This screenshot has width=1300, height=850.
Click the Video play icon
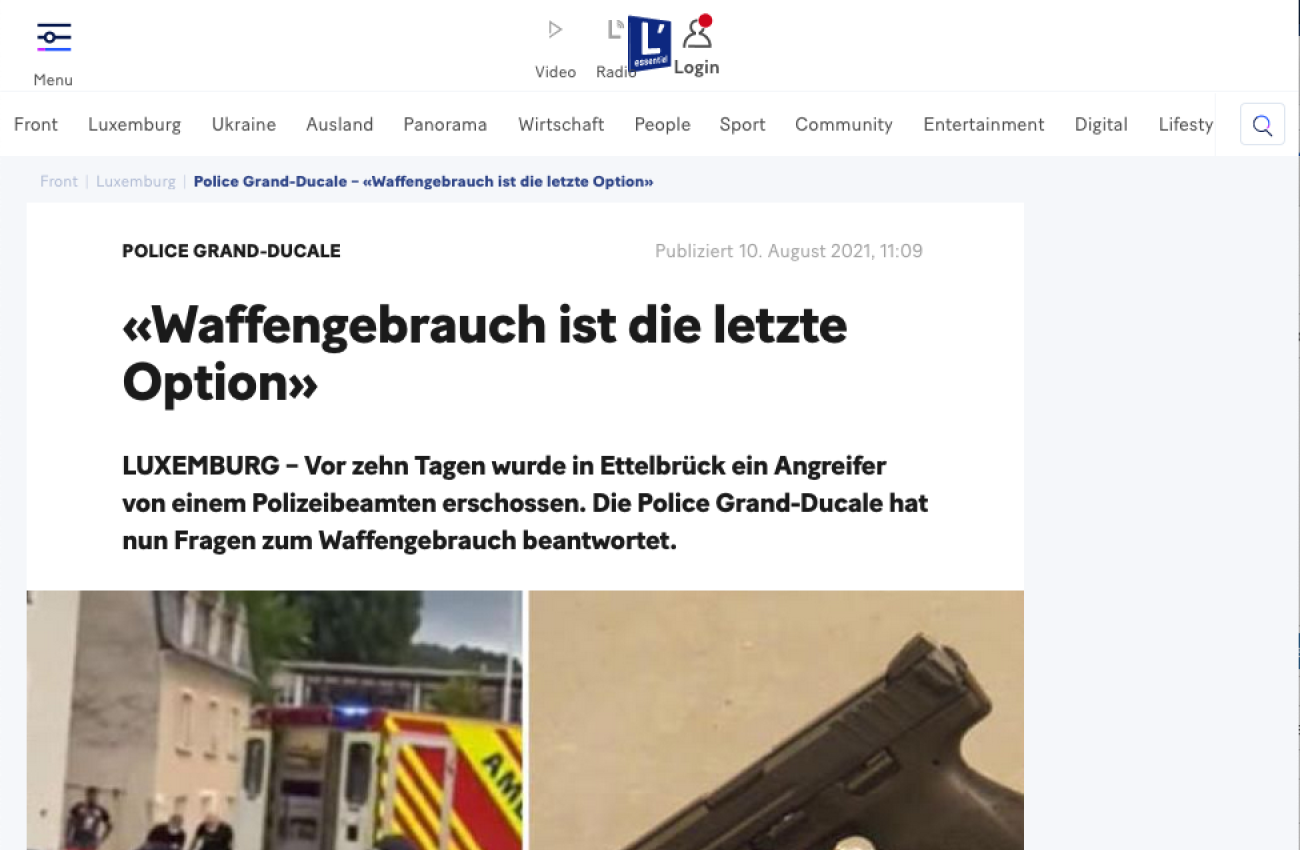coord(555,30)
